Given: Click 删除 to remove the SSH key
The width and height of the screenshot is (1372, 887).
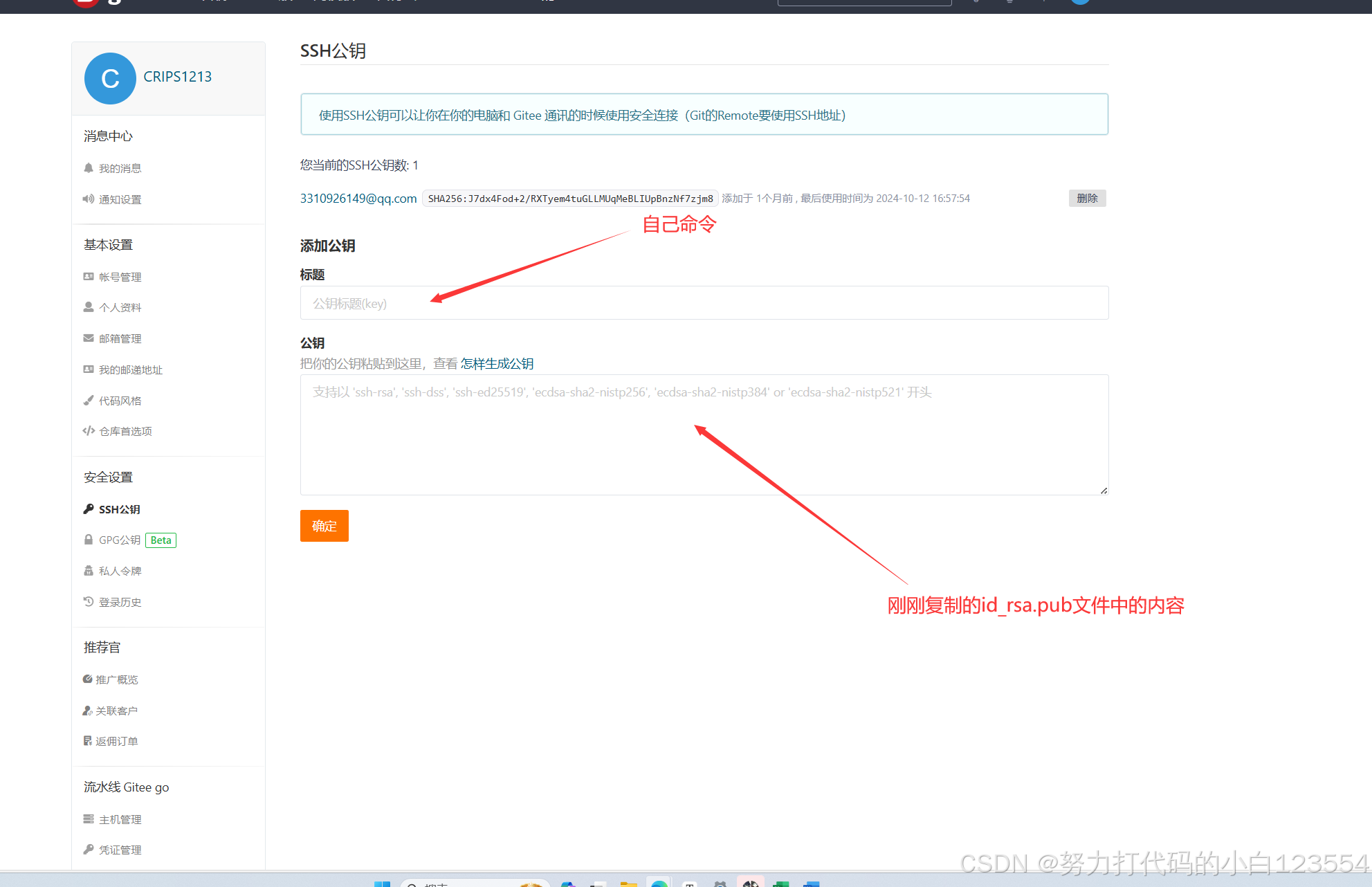Looking at the screenshot, I should (1087, 198).
